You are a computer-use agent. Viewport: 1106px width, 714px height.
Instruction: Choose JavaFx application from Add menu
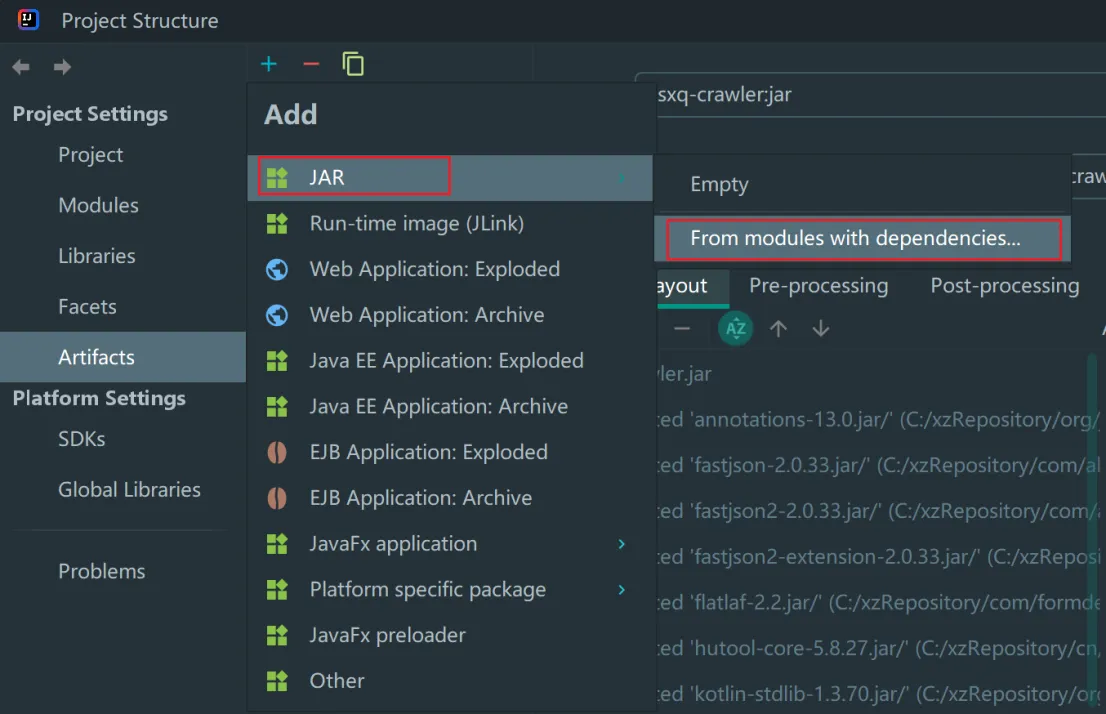[x=450, y=544]
